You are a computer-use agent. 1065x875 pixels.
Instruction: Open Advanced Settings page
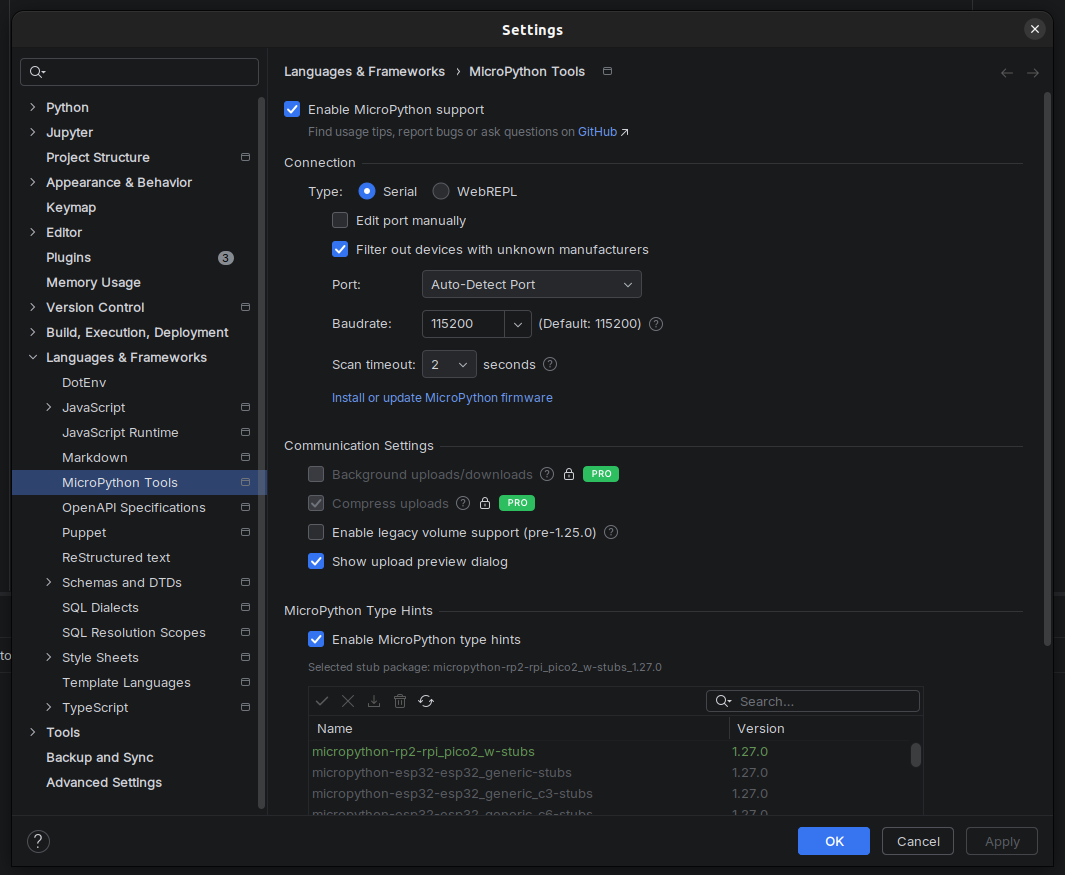[104, 783]
